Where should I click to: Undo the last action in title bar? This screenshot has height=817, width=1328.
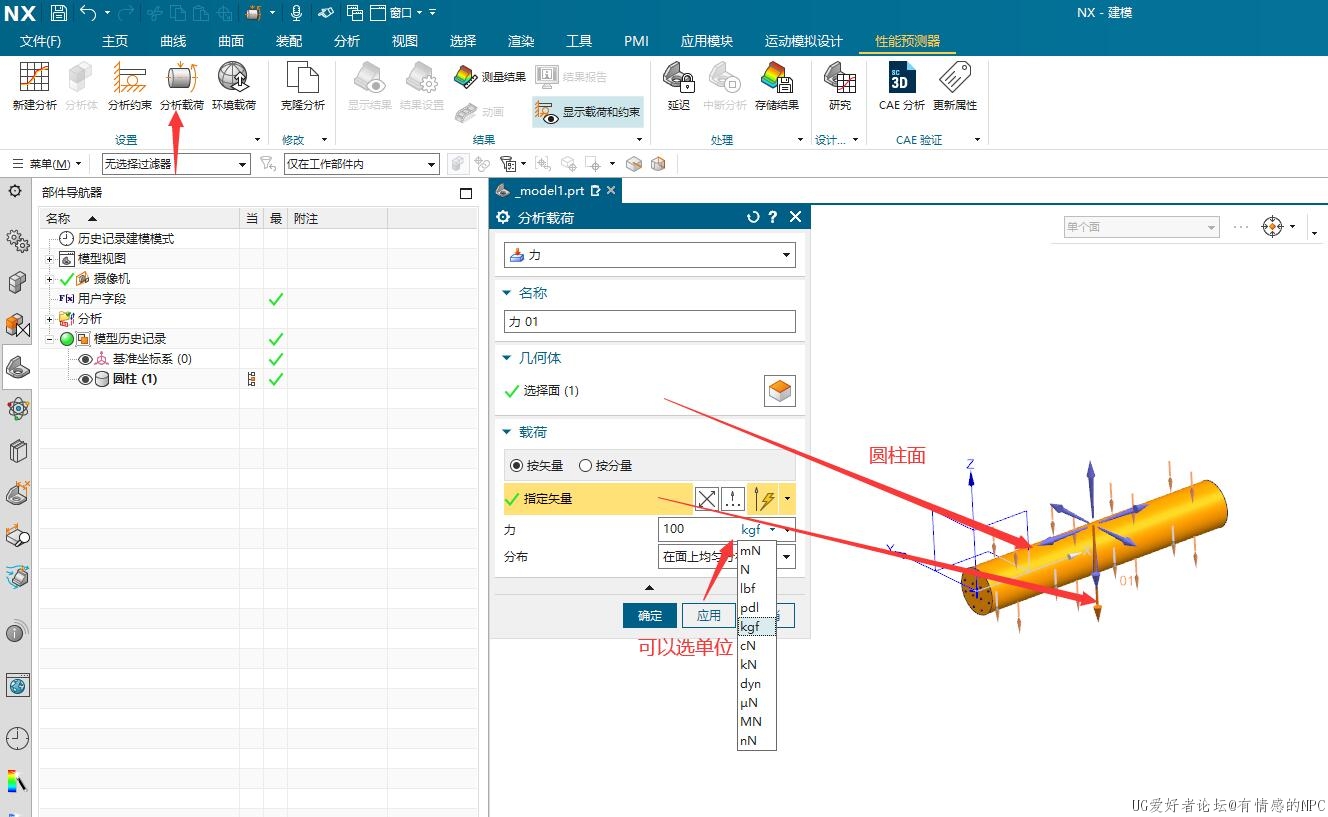tap(88, 13)
